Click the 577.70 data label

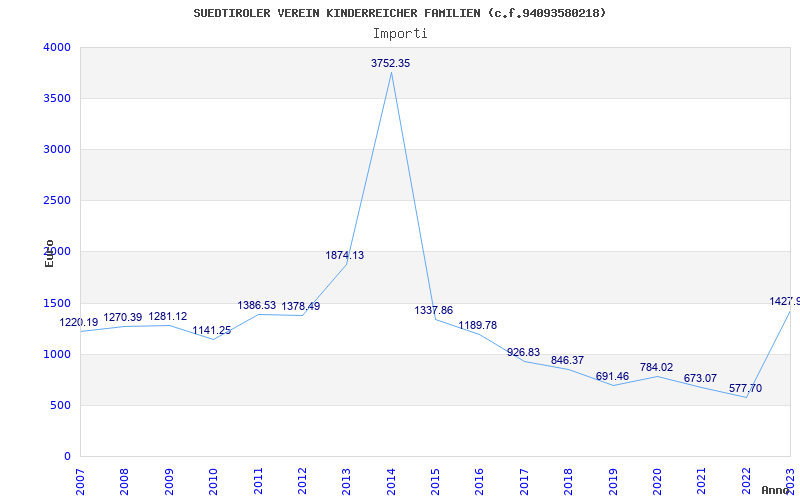745,388
